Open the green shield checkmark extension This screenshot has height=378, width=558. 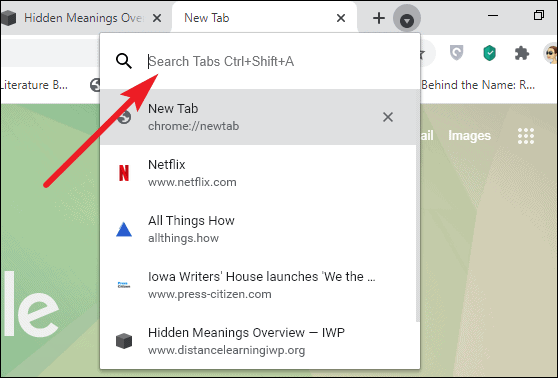[490, 53]
